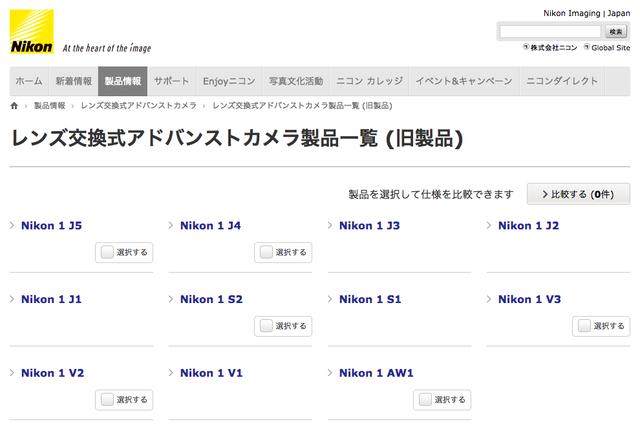This screenshot has width=640, height=440.
Task: Click the Nikon Imaging | Japan text
Action: 587,13
